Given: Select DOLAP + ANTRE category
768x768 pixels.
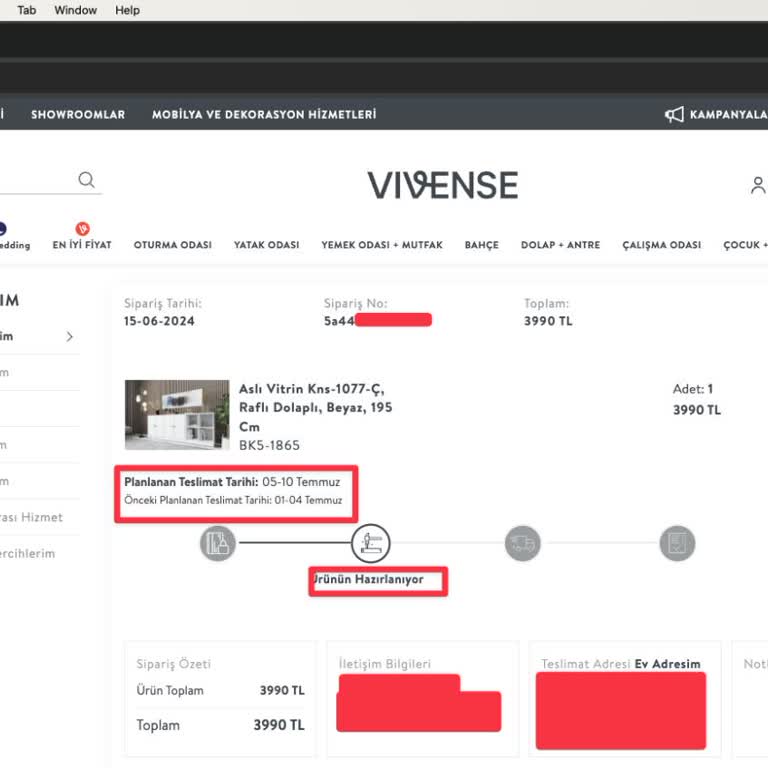Looking at the screenshot, I should coord(560,245).
